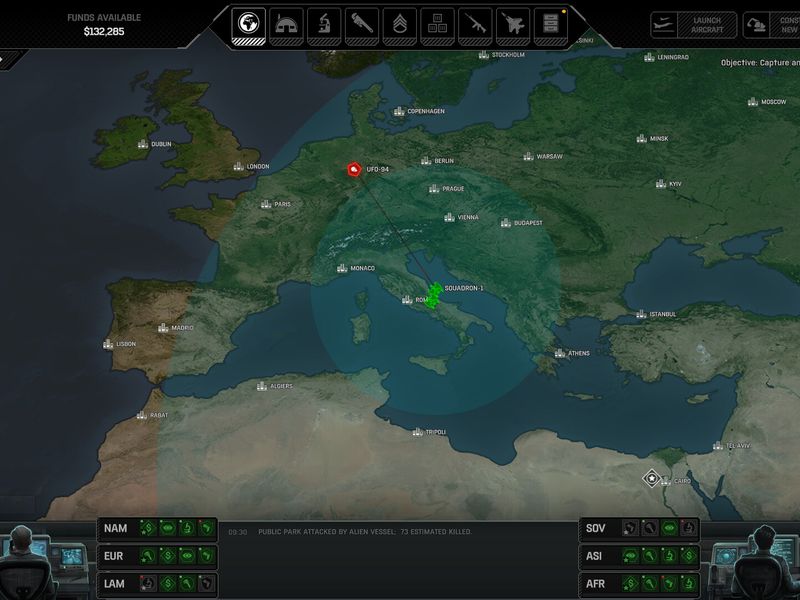800x600 pixels.
Task: Click the NAM radar eye icon
Action: coord(168,528)
